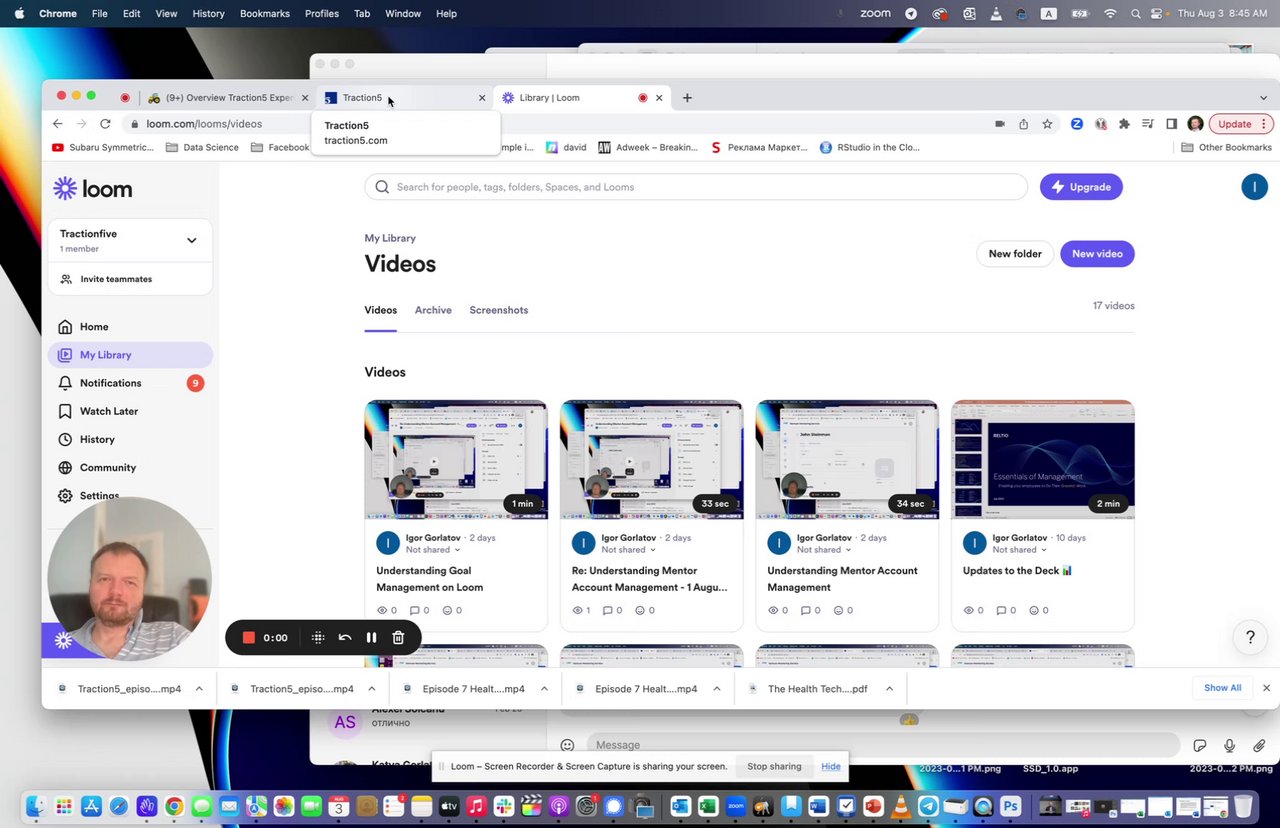Open Chrome's three-dot menu beside Update
This screenshot has height=828, width=1280.
1264,124
